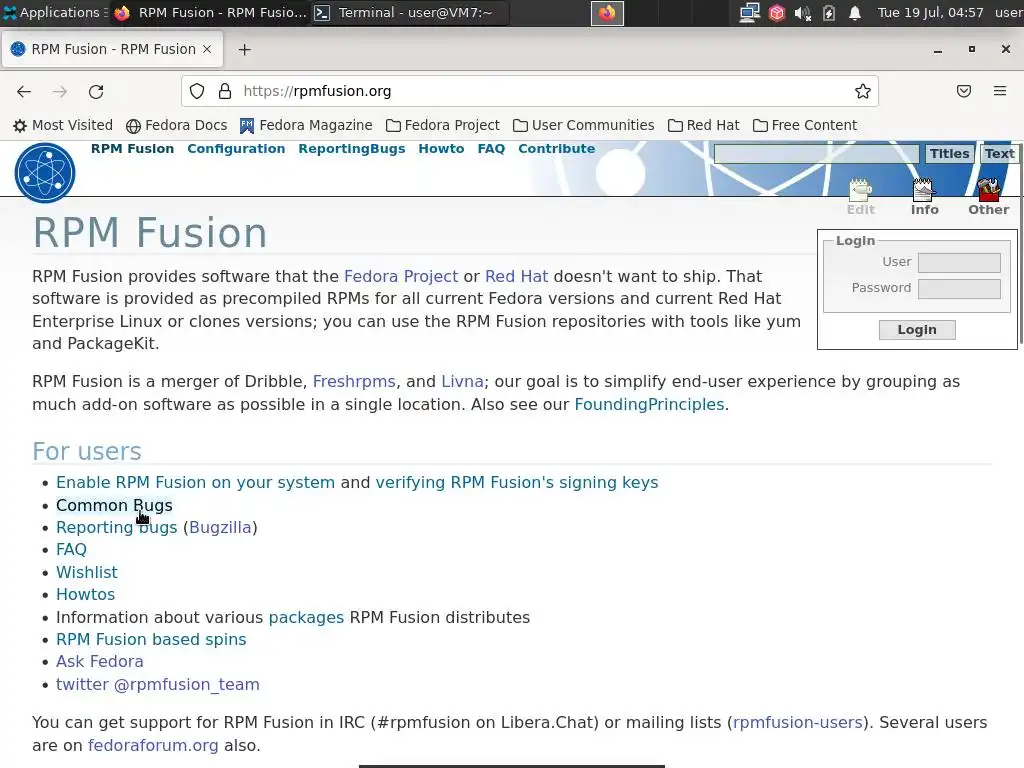Open twitter @rpmfusion_team link
Image resolution: width=1024 pixels, height=768 pixels.
(157, 685)
